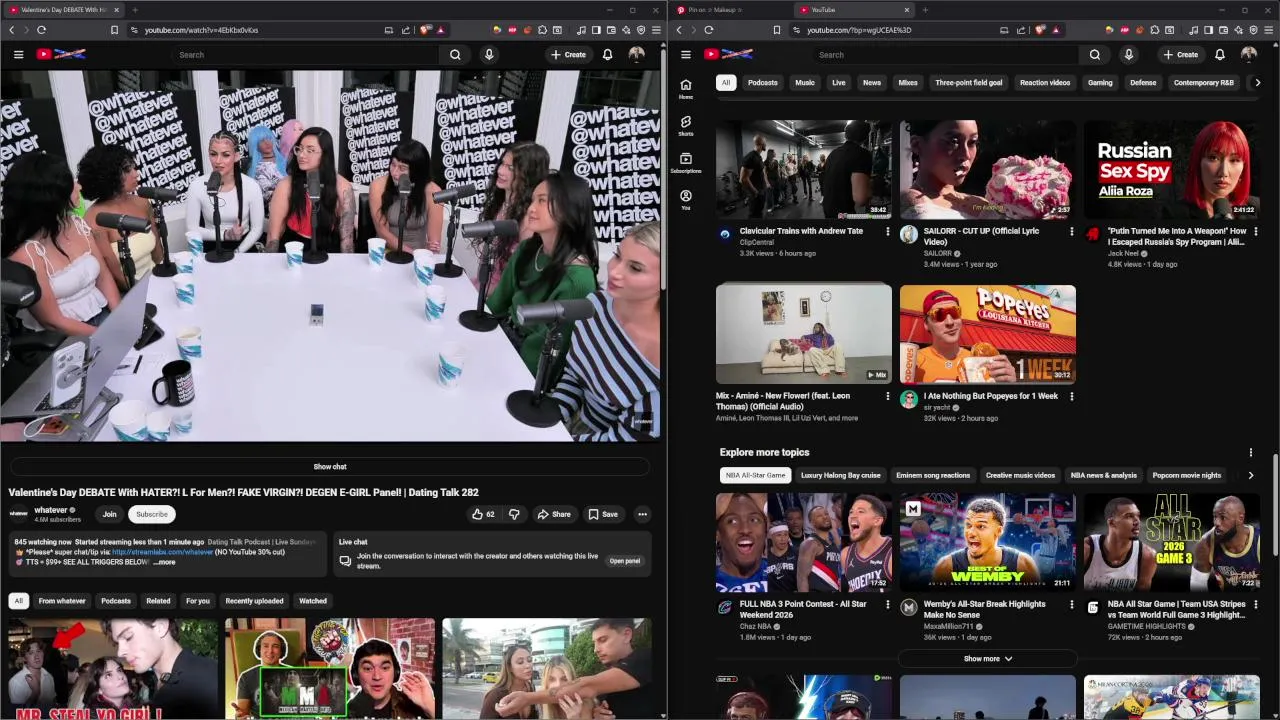Like the Dating Talk 282 video

[484, 514]
